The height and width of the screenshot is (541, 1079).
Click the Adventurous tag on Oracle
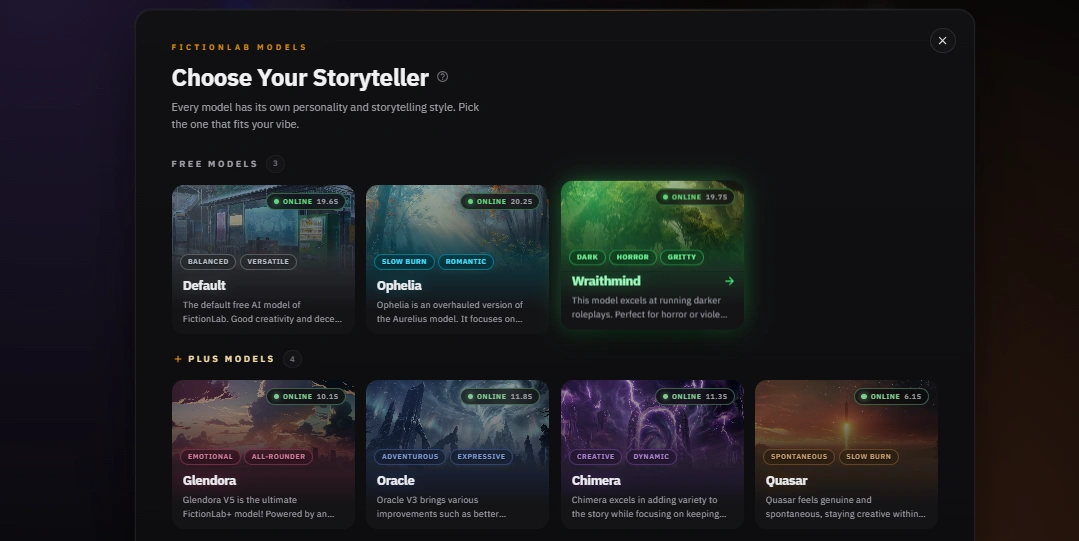point(409,456)
